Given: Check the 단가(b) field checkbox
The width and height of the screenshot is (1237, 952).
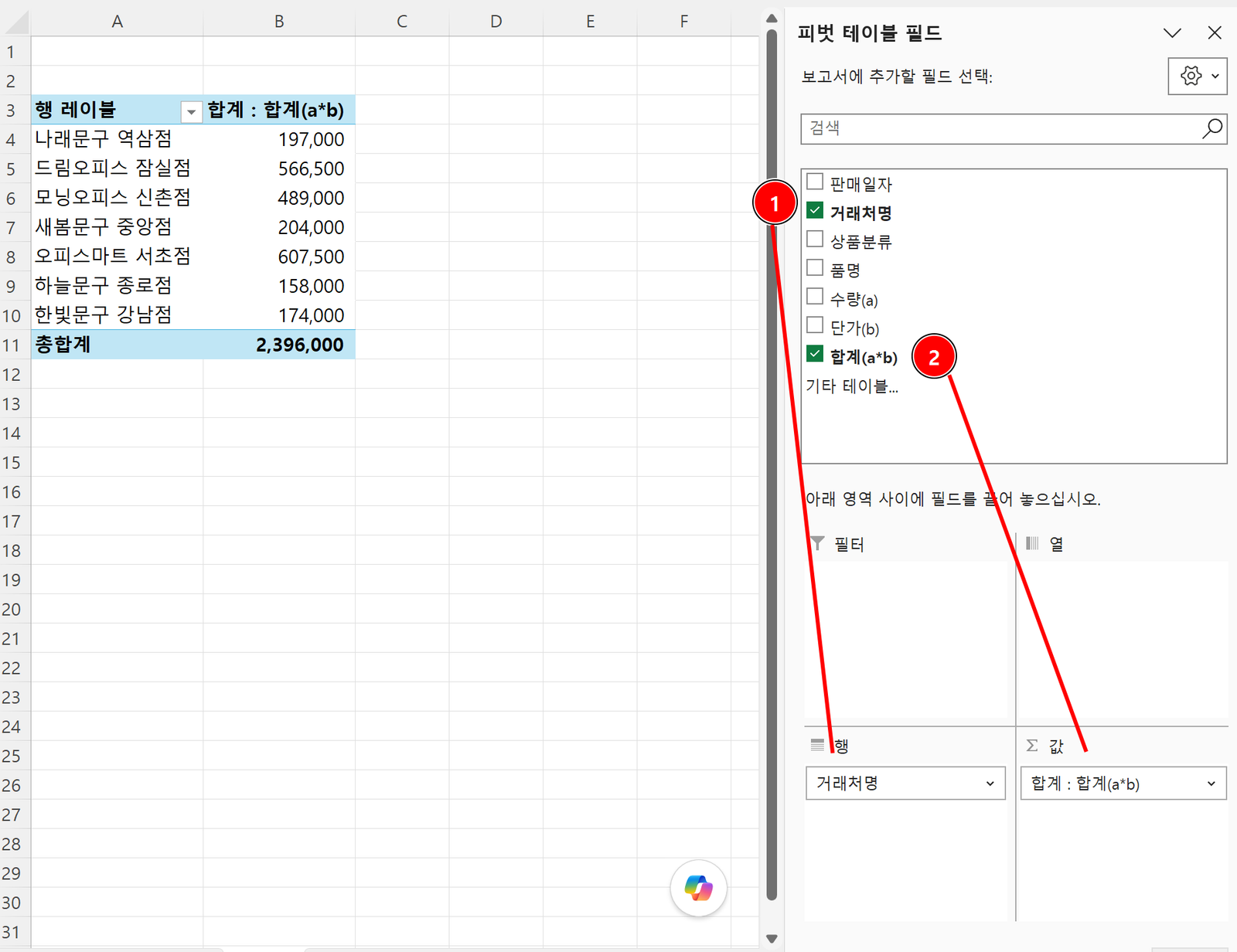Looking at the screenshot, I should click(x=815, y=325).
